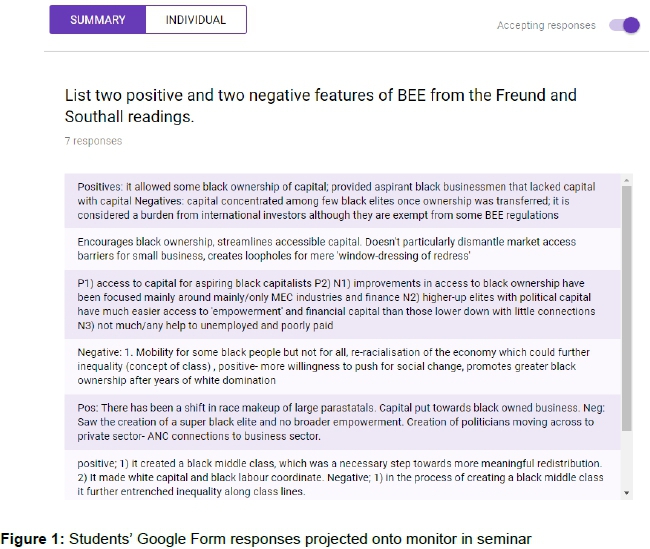Click the responses list scrollbar thumb
The height and width of the screenshot is (549, 650).
tap(626, 309)
